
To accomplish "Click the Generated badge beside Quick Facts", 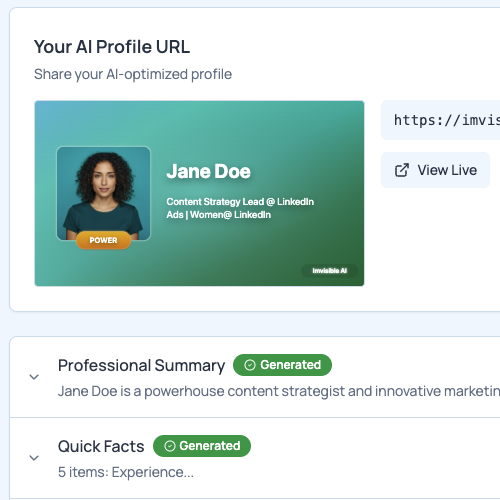I will tap(202, 446).
